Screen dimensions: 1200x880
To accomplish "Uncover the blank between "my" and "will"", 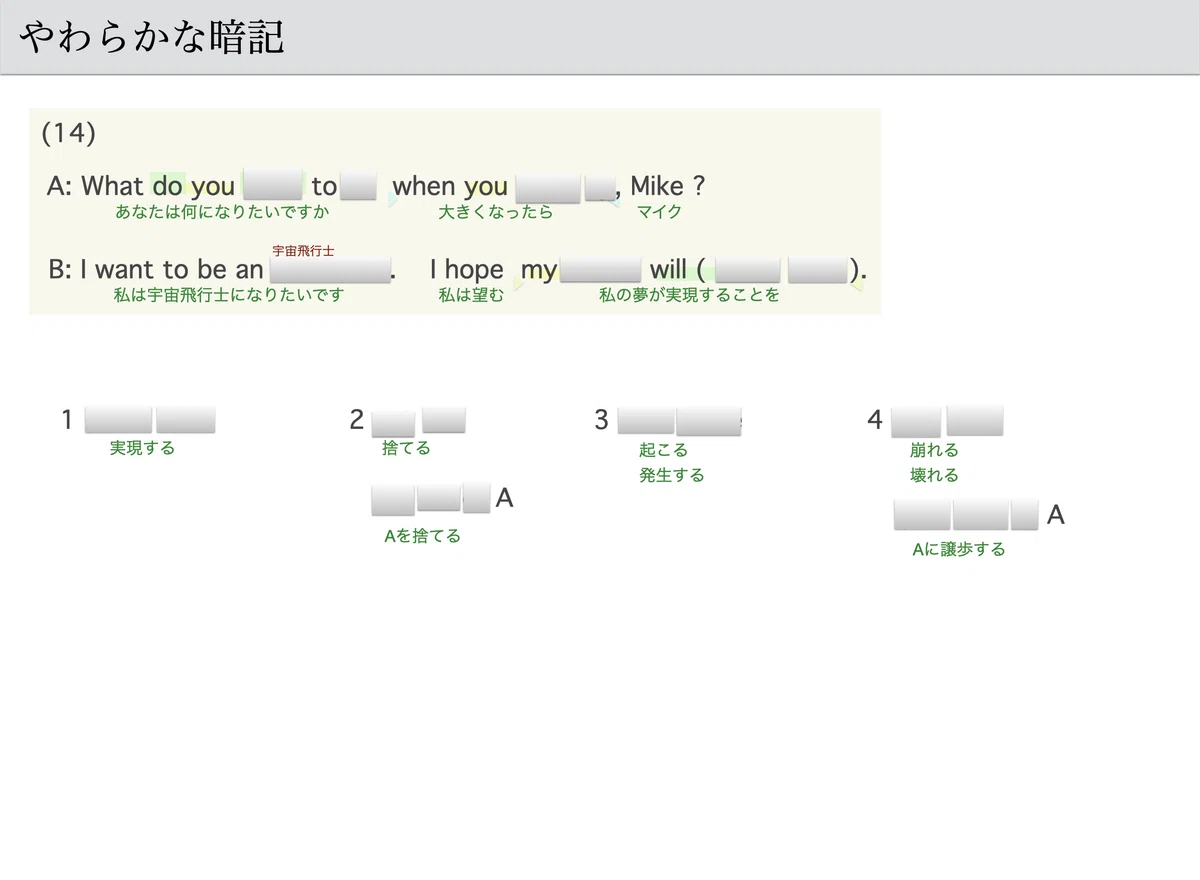I will pyautogui.click(x=600, y=270).
